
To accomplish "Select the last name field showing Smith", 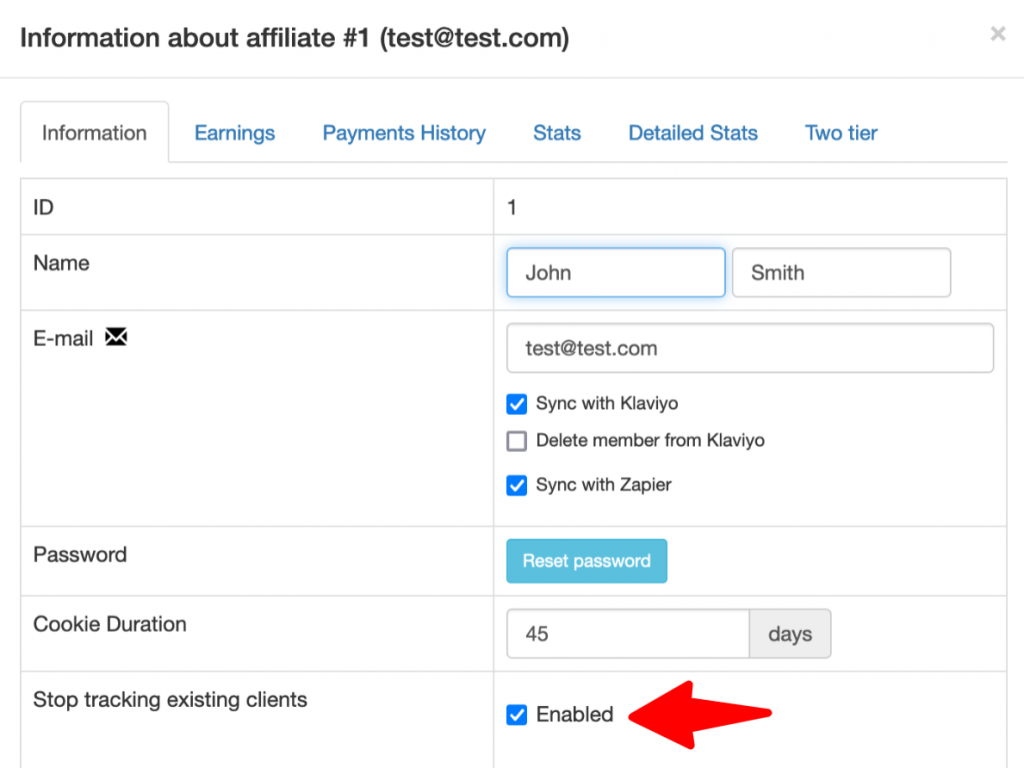I will pos(841,272).
